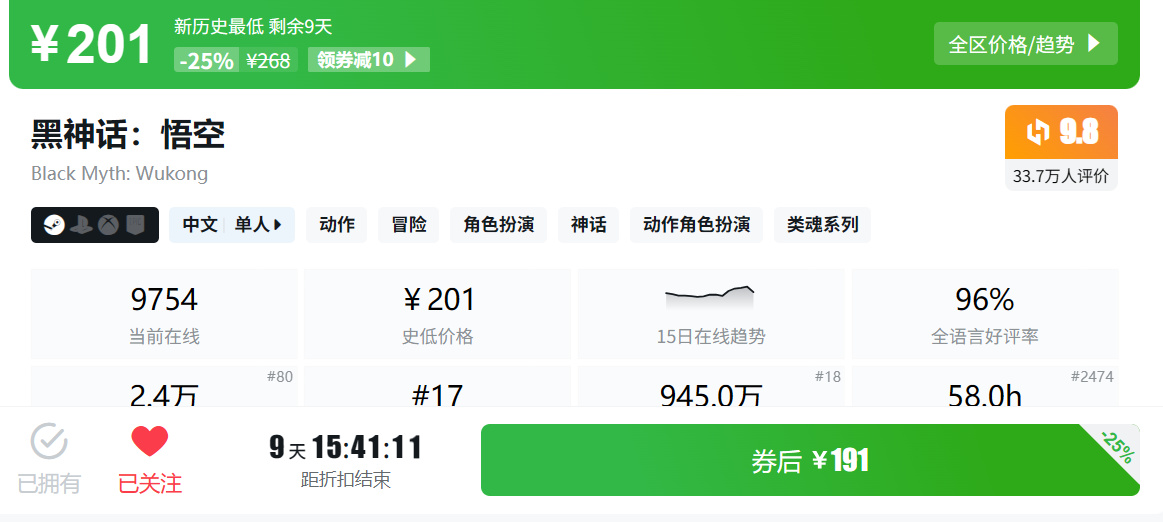The width and height of the screenshot is (1163, 522).
Task: Click the 15:41:11 countdown timer
Action: tap(366, 447)
